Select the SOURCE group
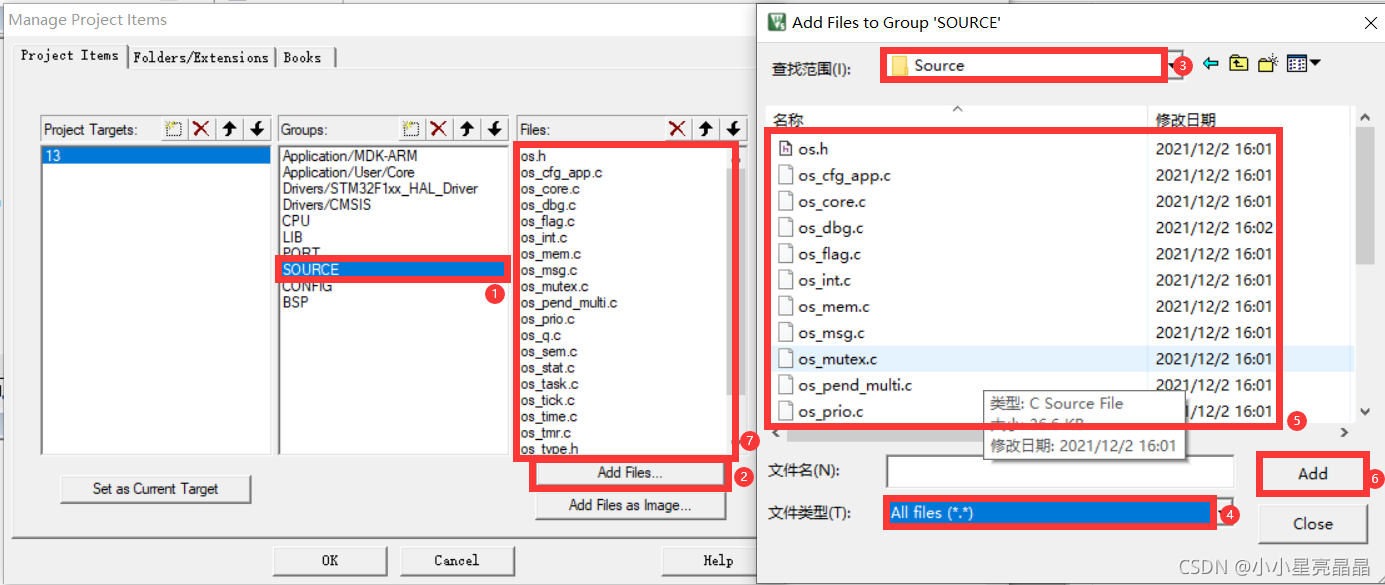The height and width of the screenshot is (585, 1385). 394,269
